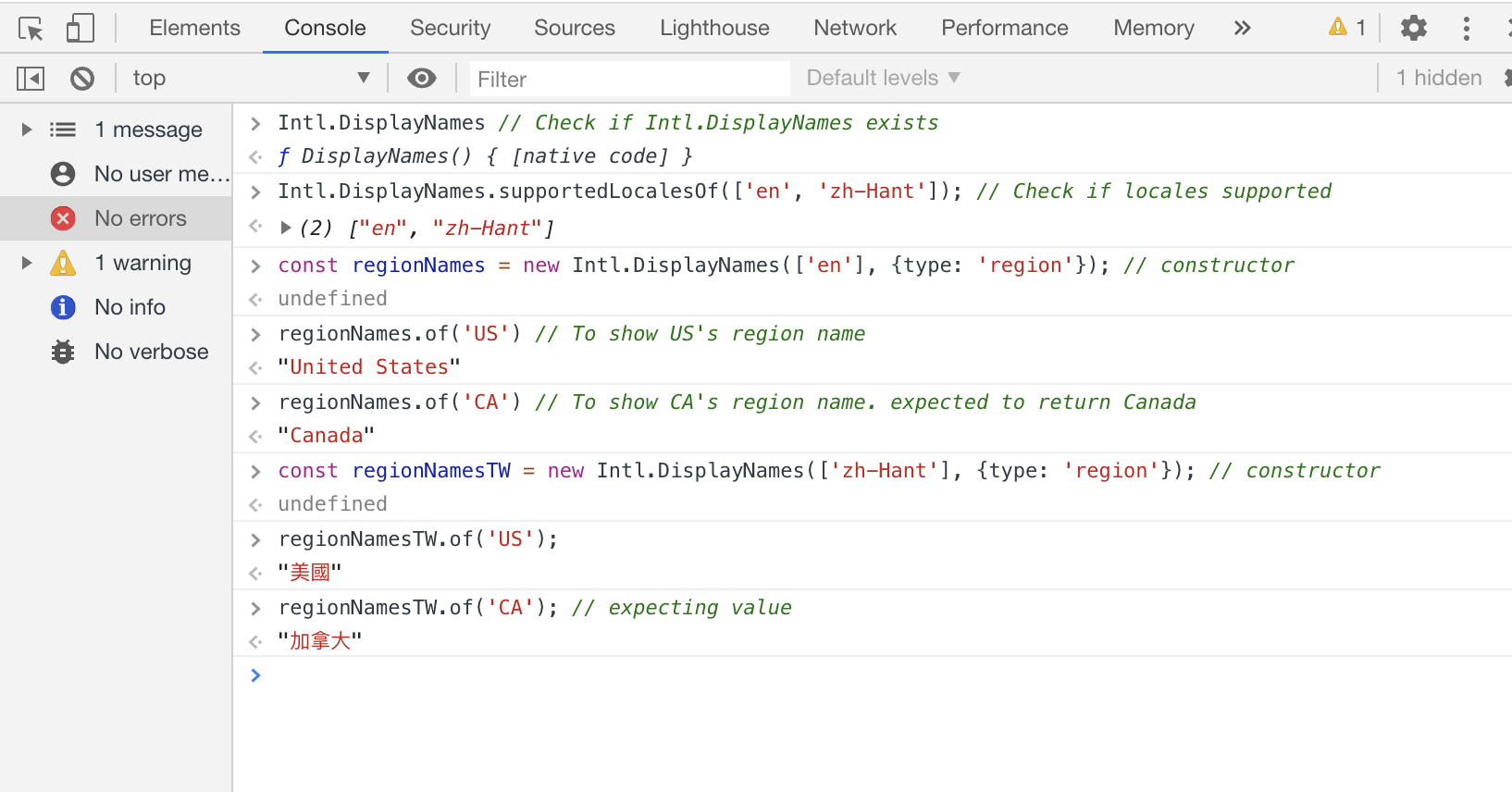Open the three-dot DevTools menu
Screen dimensions: 1512x792
point(1466,29)
